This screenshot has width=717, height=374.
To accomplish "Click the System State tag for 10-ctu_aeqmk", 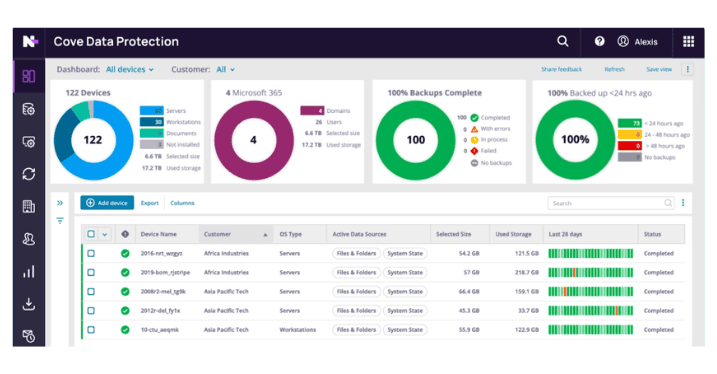I will [x=405, y=330].
